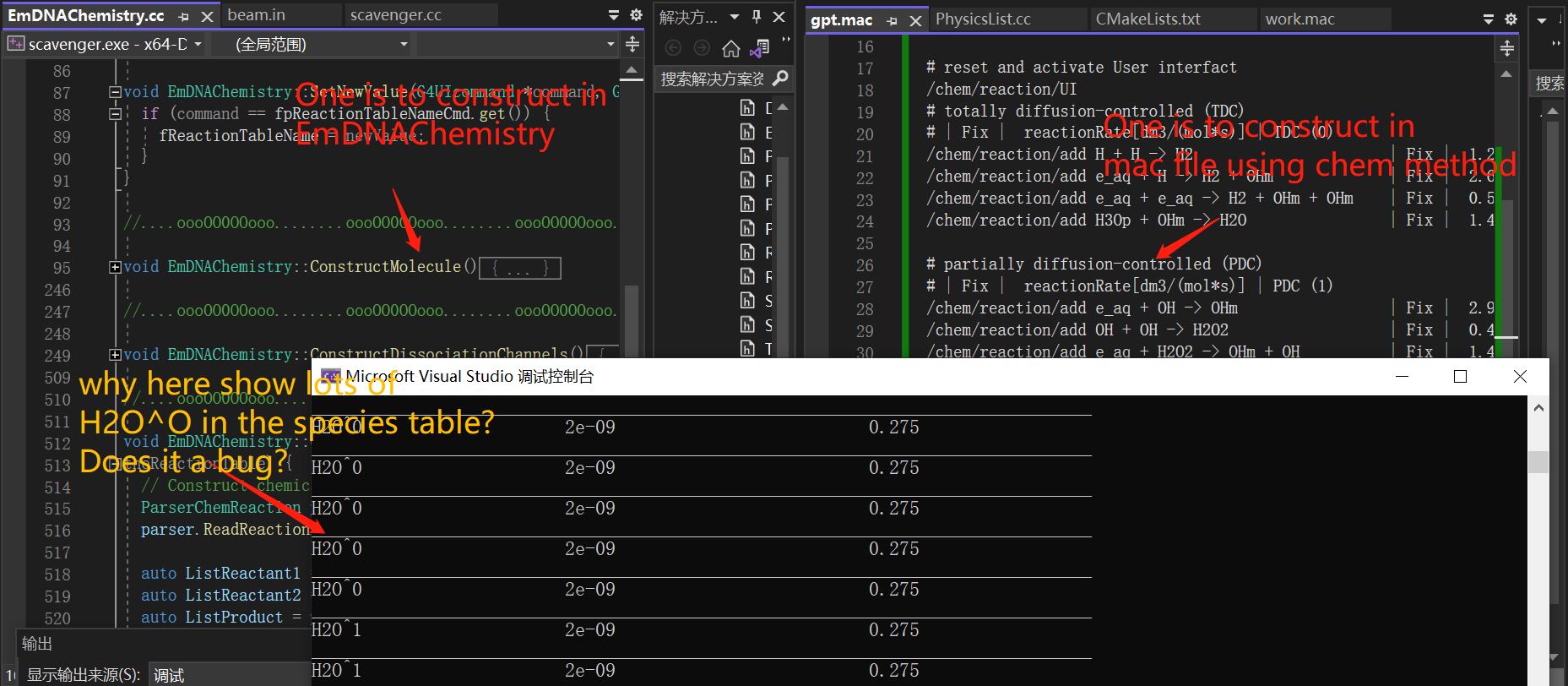This screenshot has width=1568, height=686.
Task: Open the CMakeLists.txt tab
Action: [x=1148, y=19]
